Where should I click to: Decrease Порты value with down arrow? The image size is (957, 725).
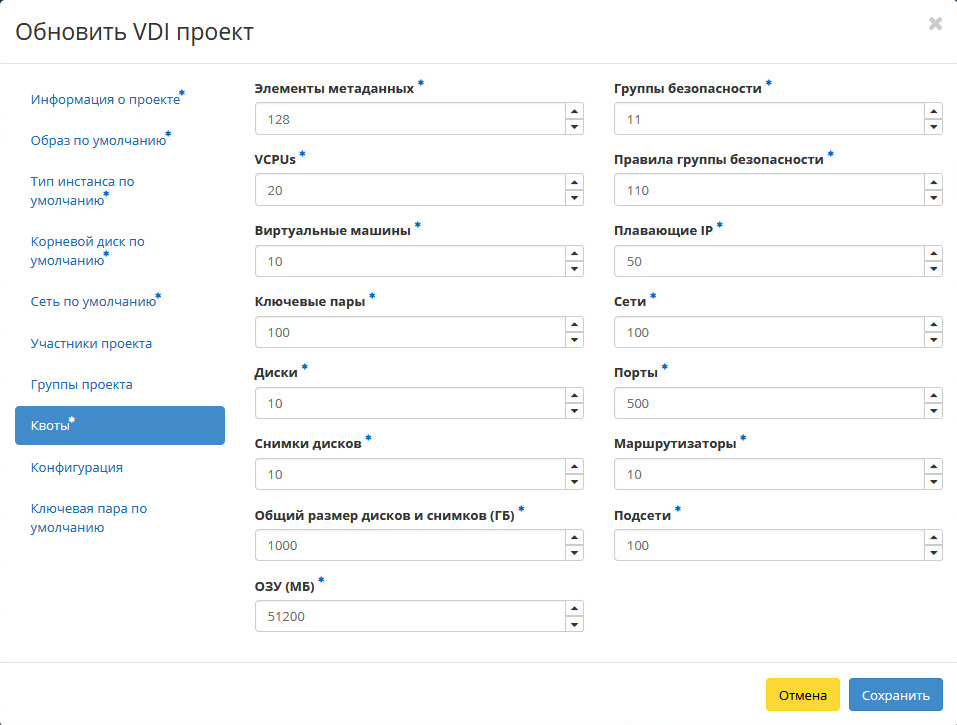(933, 411)
